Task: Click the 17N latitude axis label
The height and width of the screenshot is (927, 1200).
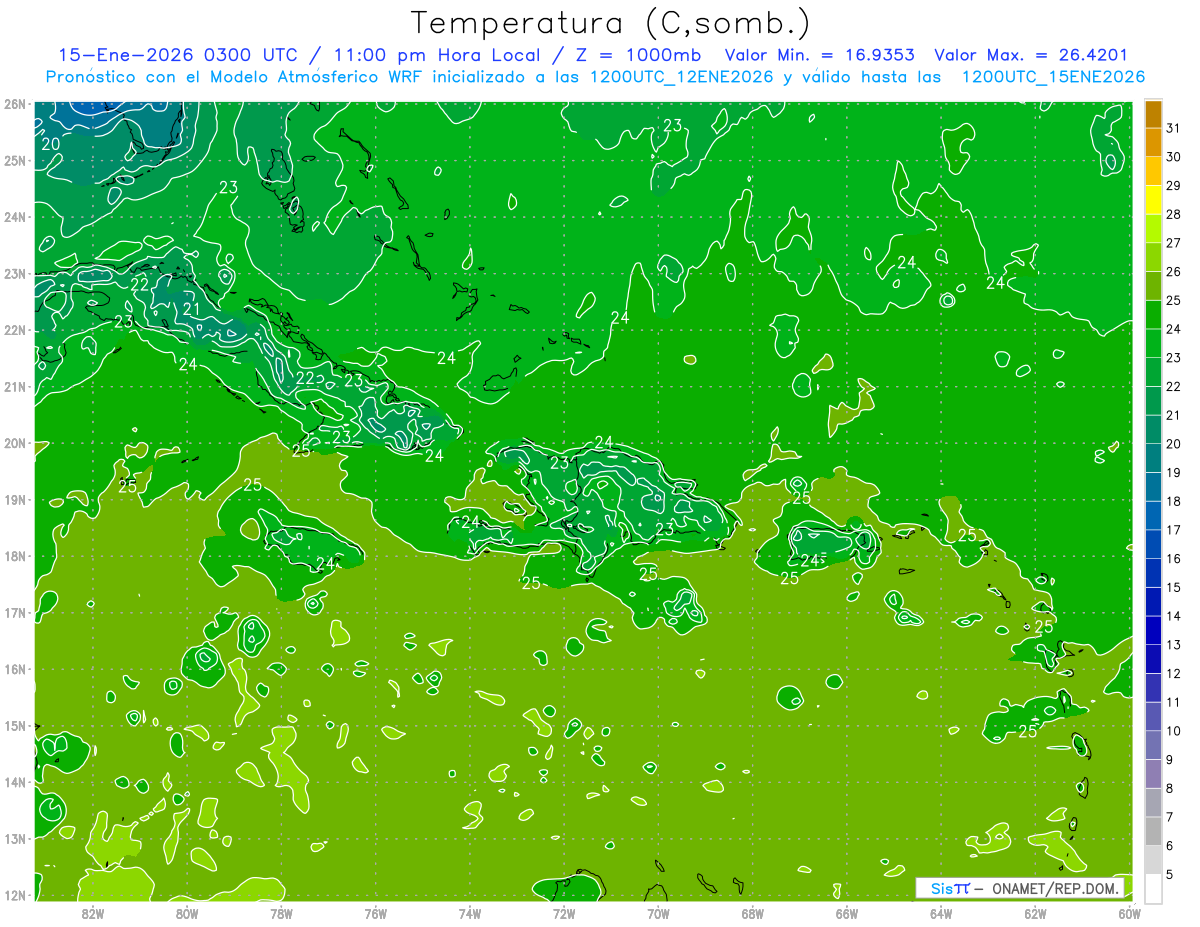Action: 14,613
